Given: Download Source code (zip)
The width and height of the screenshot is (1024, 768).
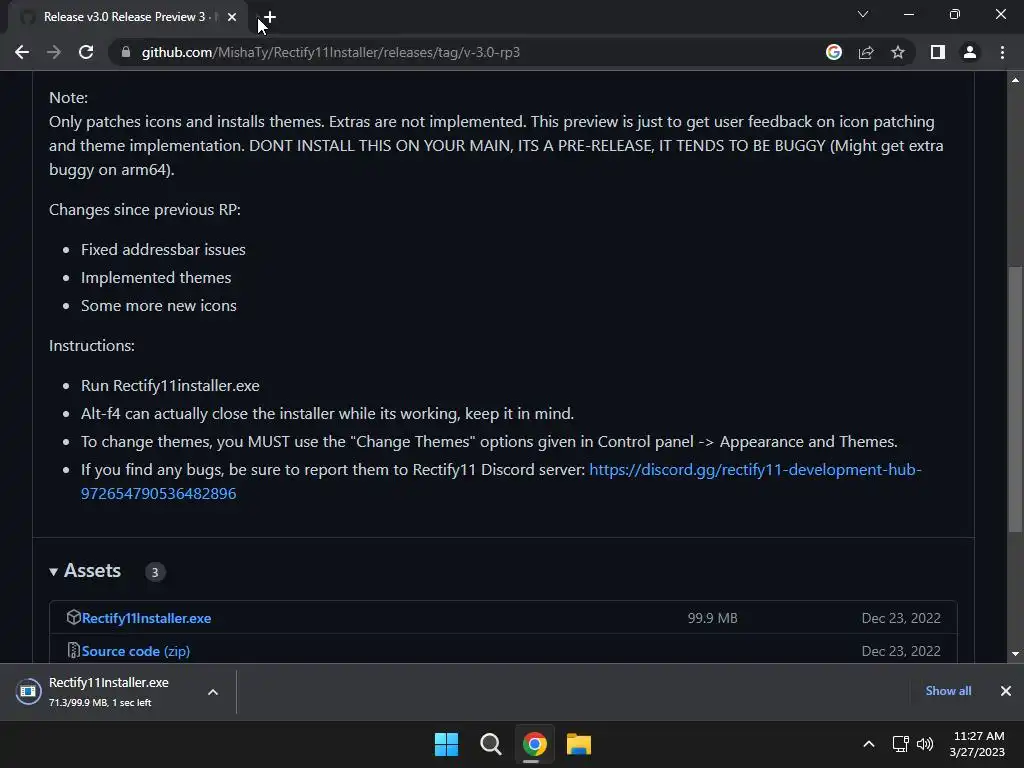Looking at the screenshot, I should [x=136, y=651].
